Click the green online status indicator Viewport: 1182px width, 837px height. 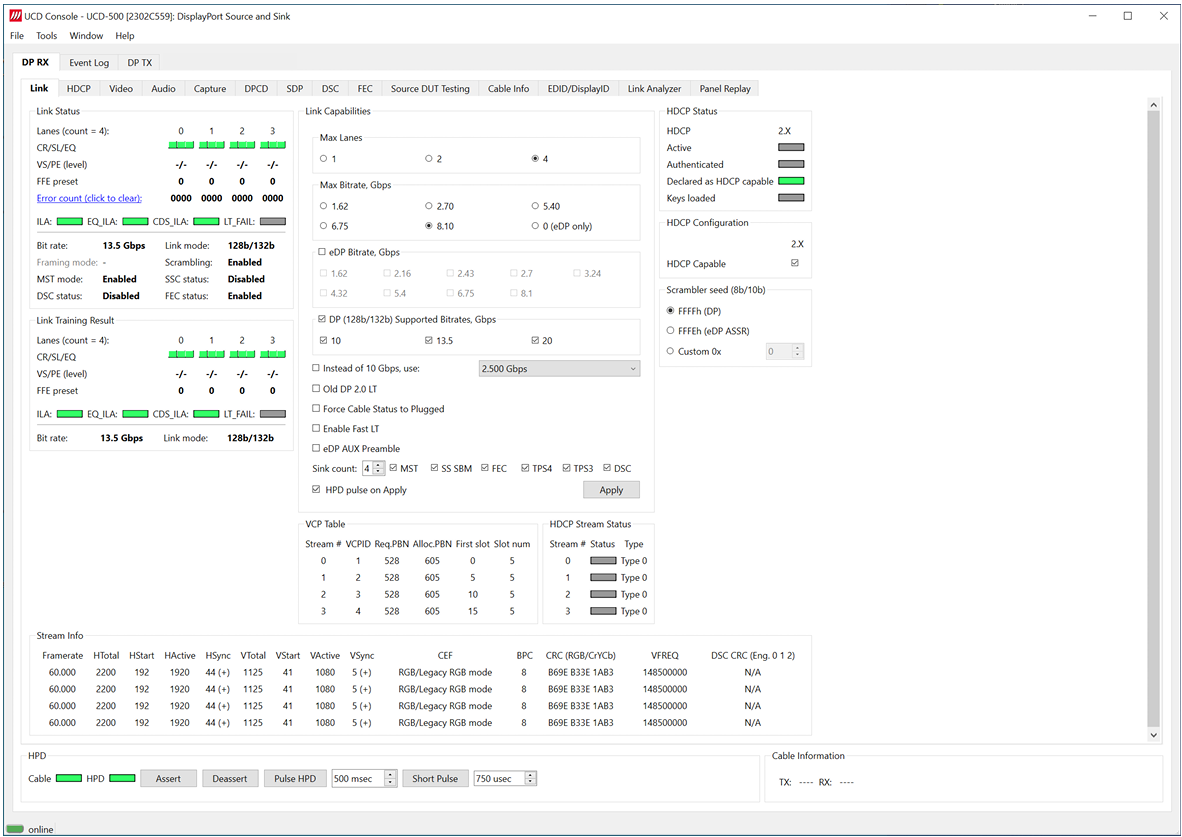[x=15, y=829]
